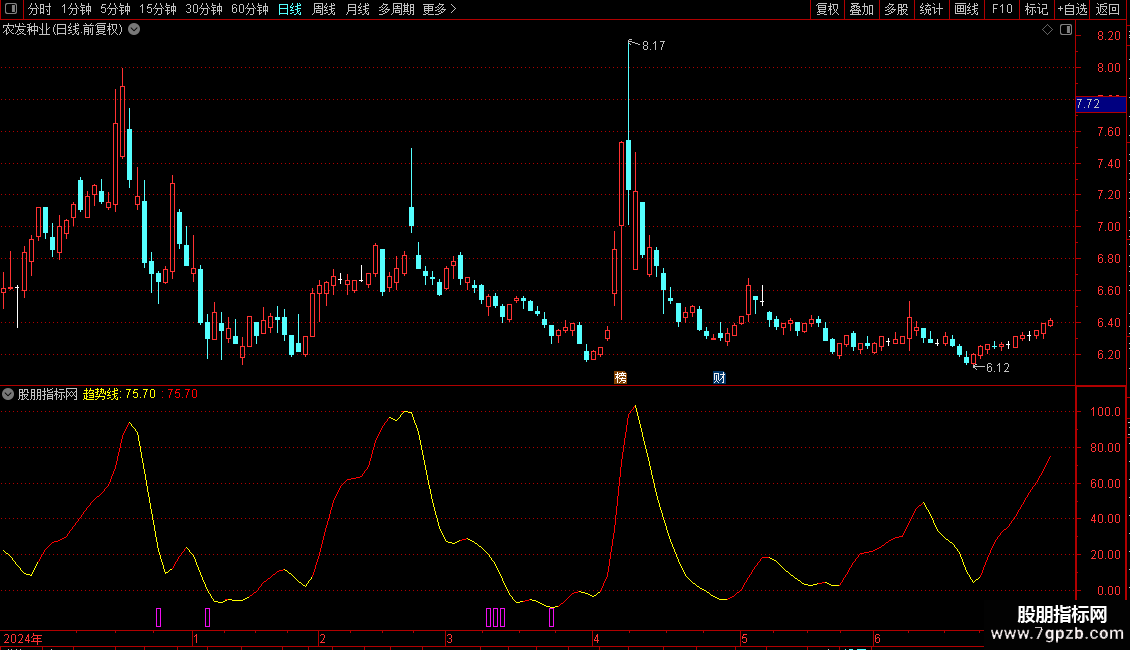The height and width of the screenshot is (650, 1130).
Task: Click the 100.0 indicator axis value
Action: pos(1105,412)
